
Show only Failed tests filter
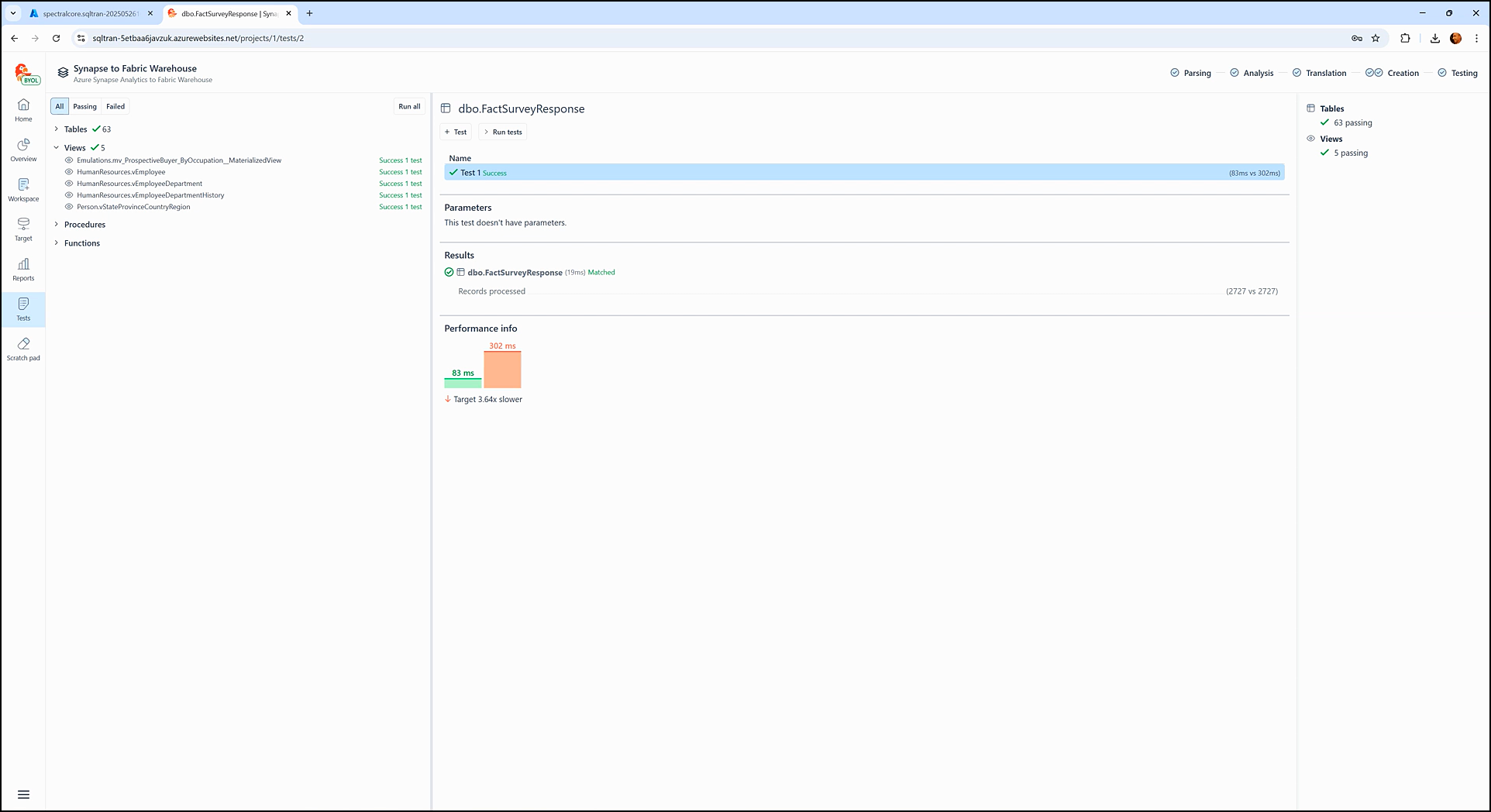pos(115,107)
